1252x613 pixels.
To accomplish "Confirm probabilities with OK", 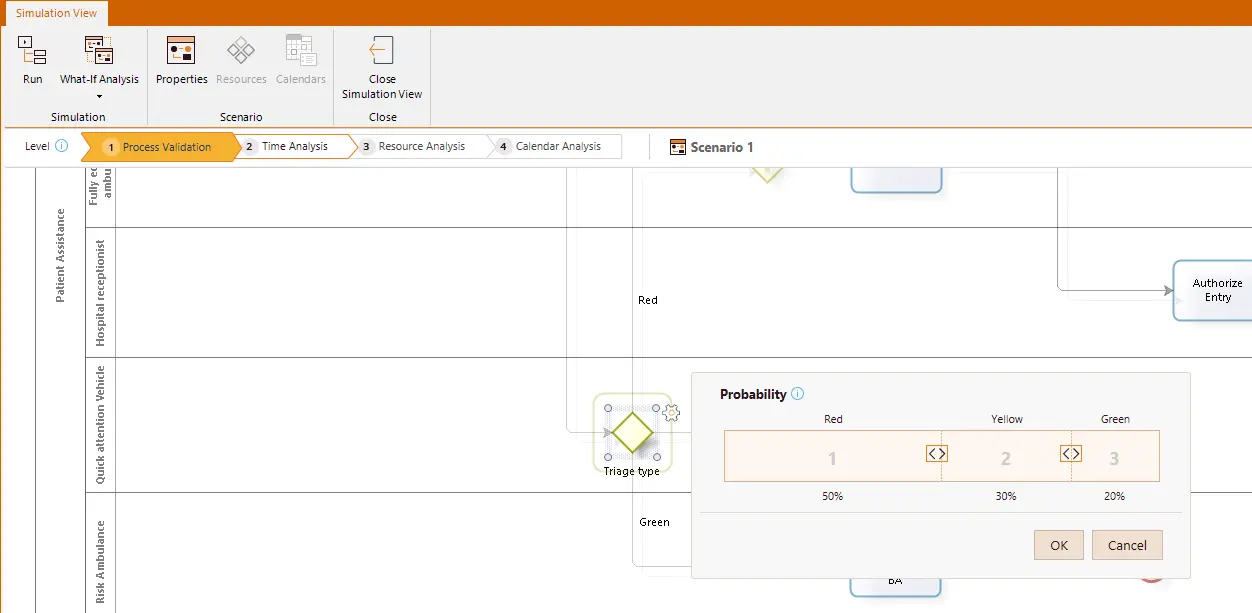I will pos(1059,545).
